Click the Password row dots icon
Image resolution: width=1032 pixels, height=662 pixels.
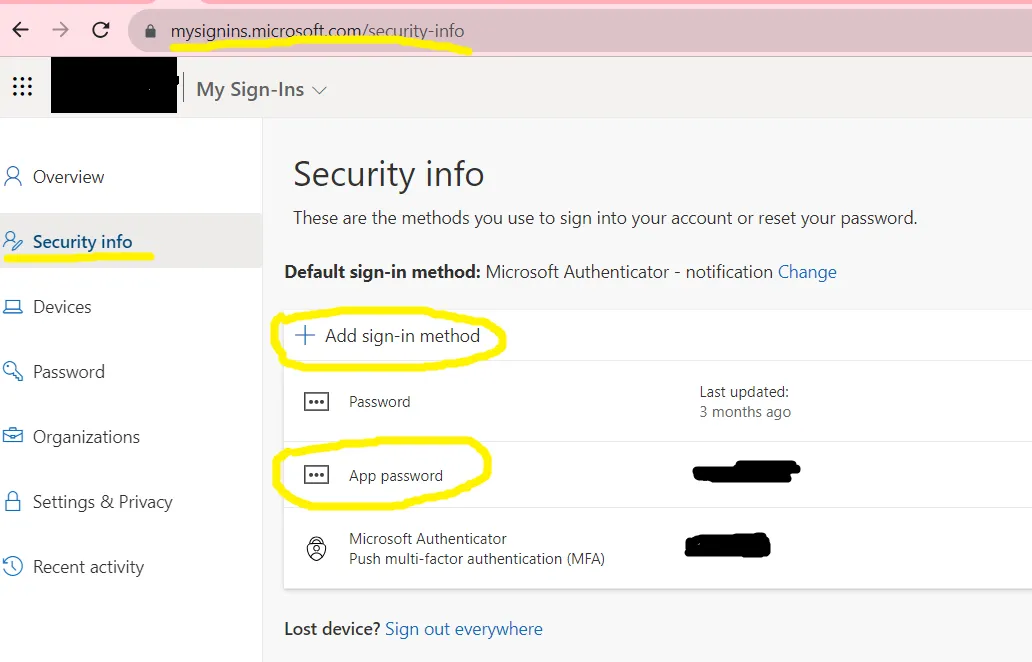click(x=316, y=402)
